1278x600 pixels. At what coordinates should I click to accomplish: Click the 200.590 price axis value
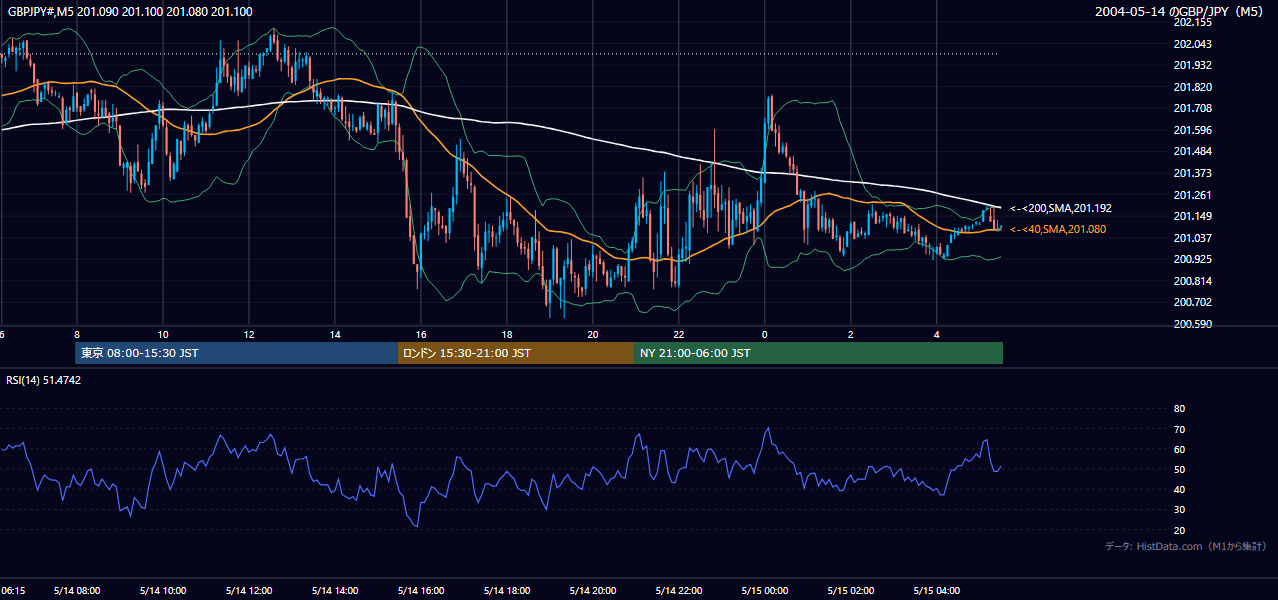[x=1192, y=324]
